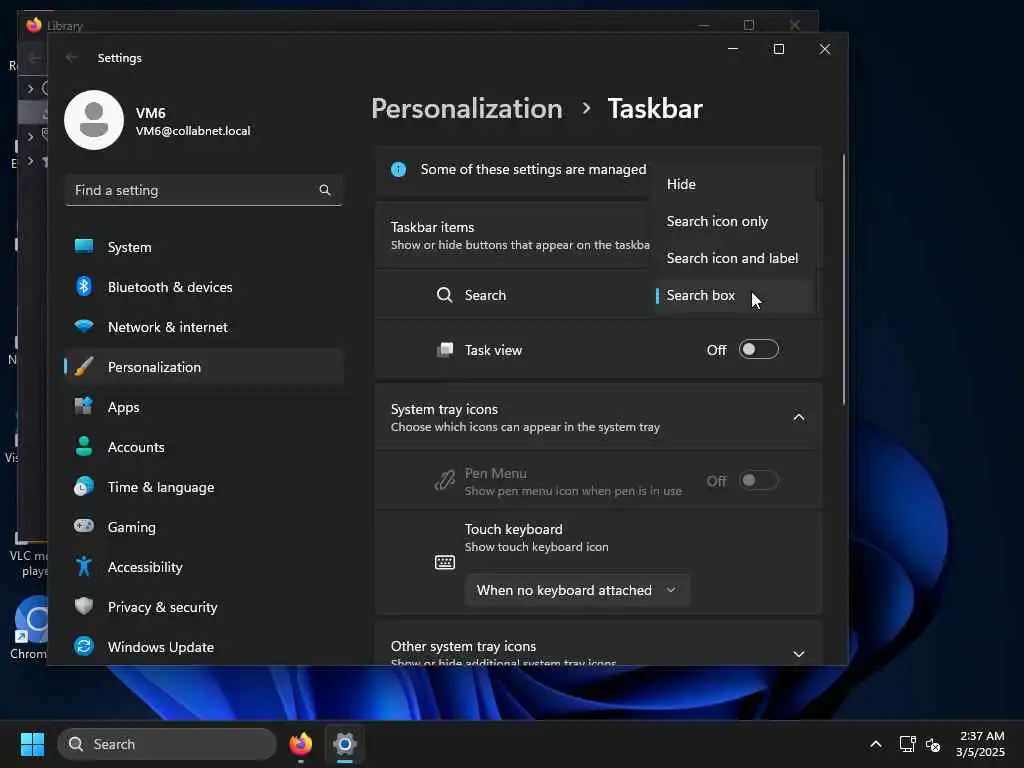Image resolution: width=1024 pixels, height=768 pixels.
Task: Click the Touch keyboard label text
Action: click(x=513, y=529)
